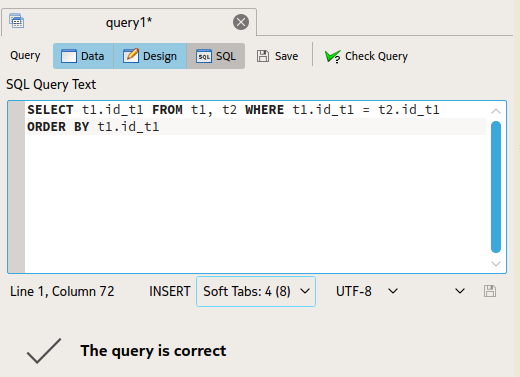
Task: Click in the SQL query text editor
Action: tap(255, 200)
